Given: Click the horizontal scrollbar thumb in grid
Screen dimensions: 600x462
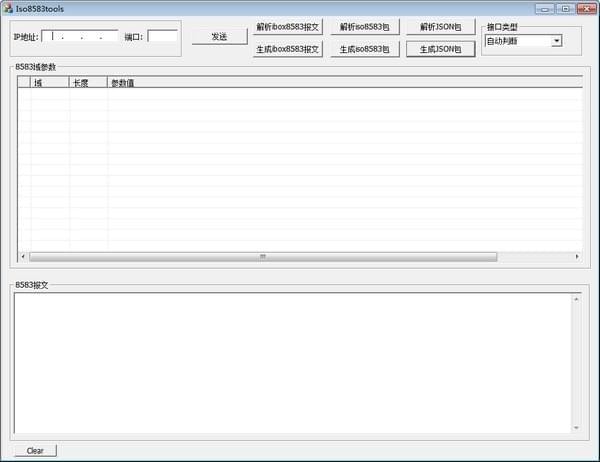Looking at the screenshot, I should coord(263,256).
